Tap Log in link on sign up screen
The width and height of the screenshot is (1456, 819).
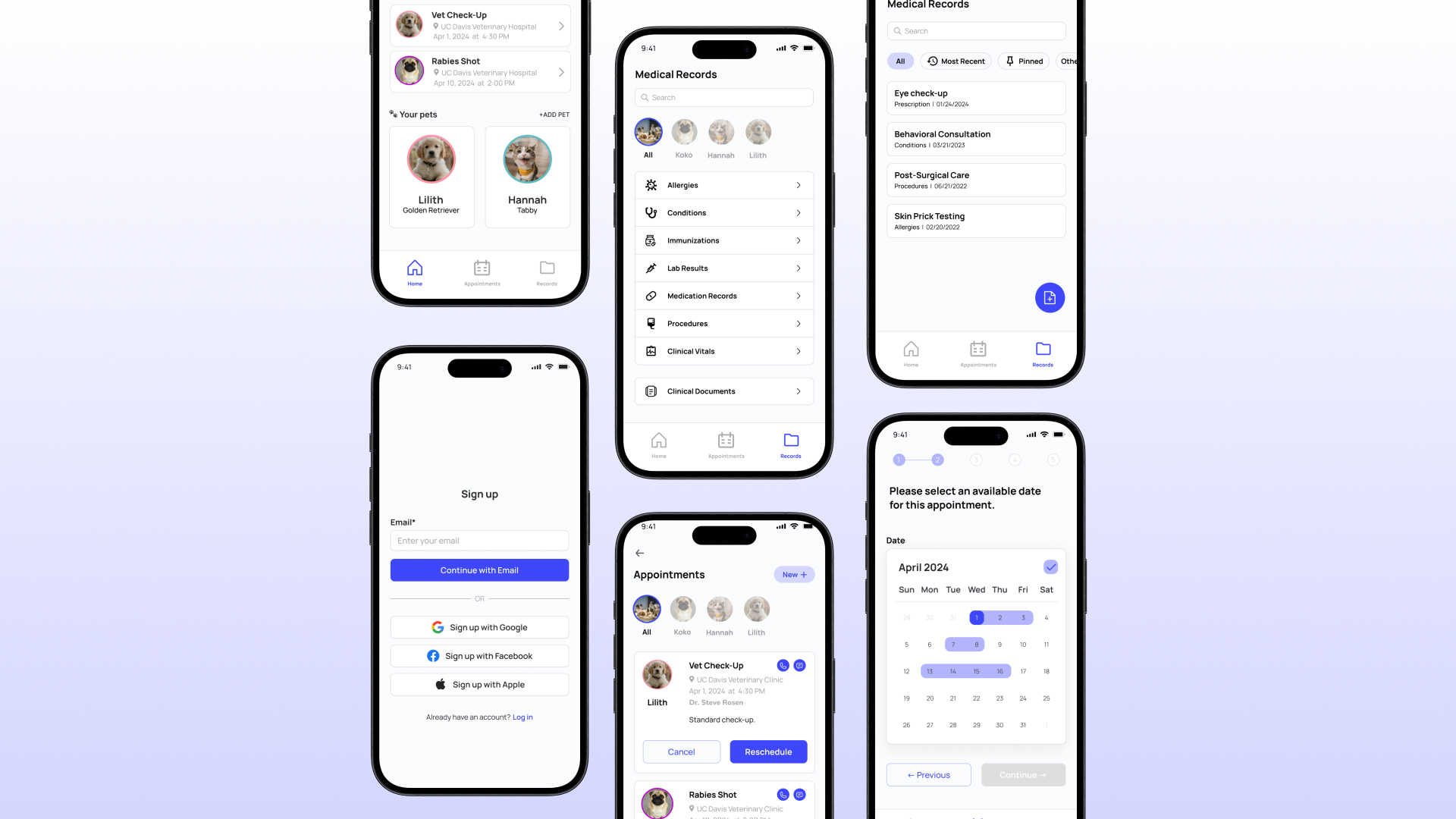[x=522, y=716]
